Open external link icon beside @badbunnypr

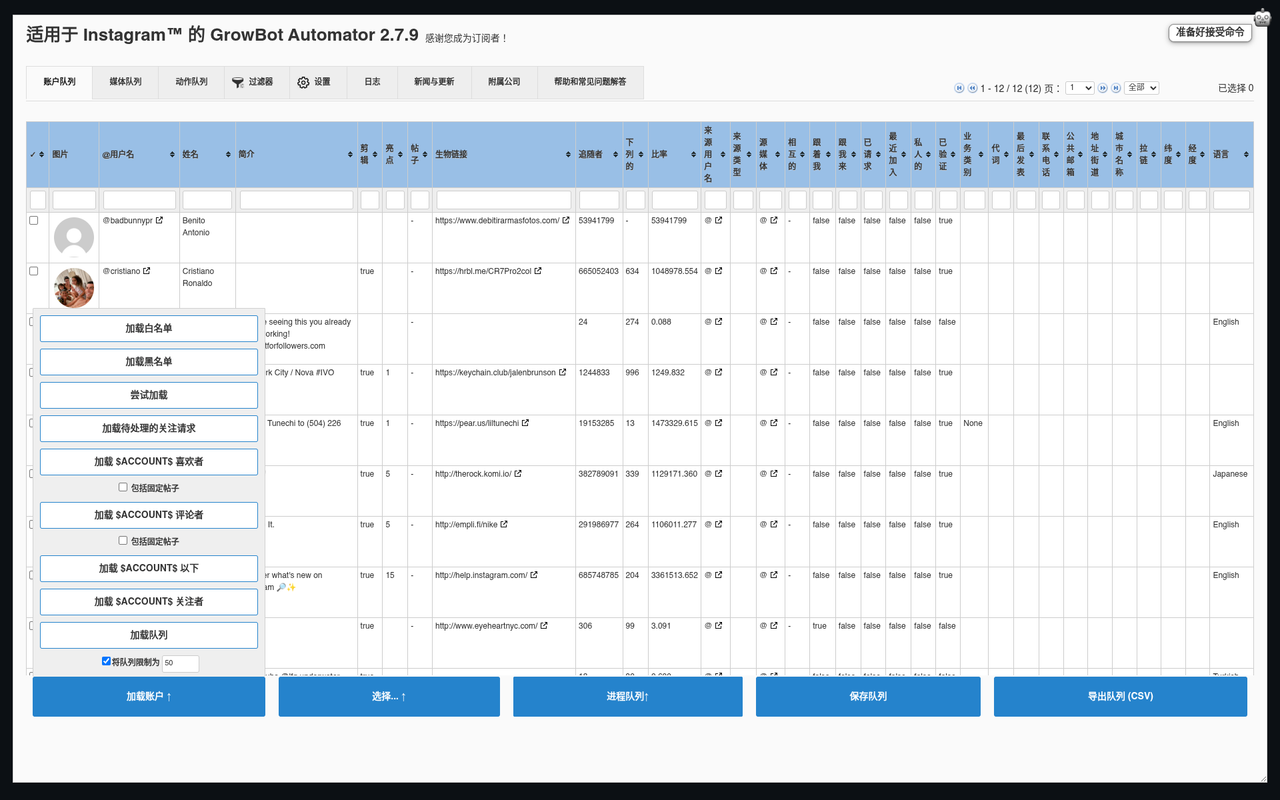tap(159, 220)
